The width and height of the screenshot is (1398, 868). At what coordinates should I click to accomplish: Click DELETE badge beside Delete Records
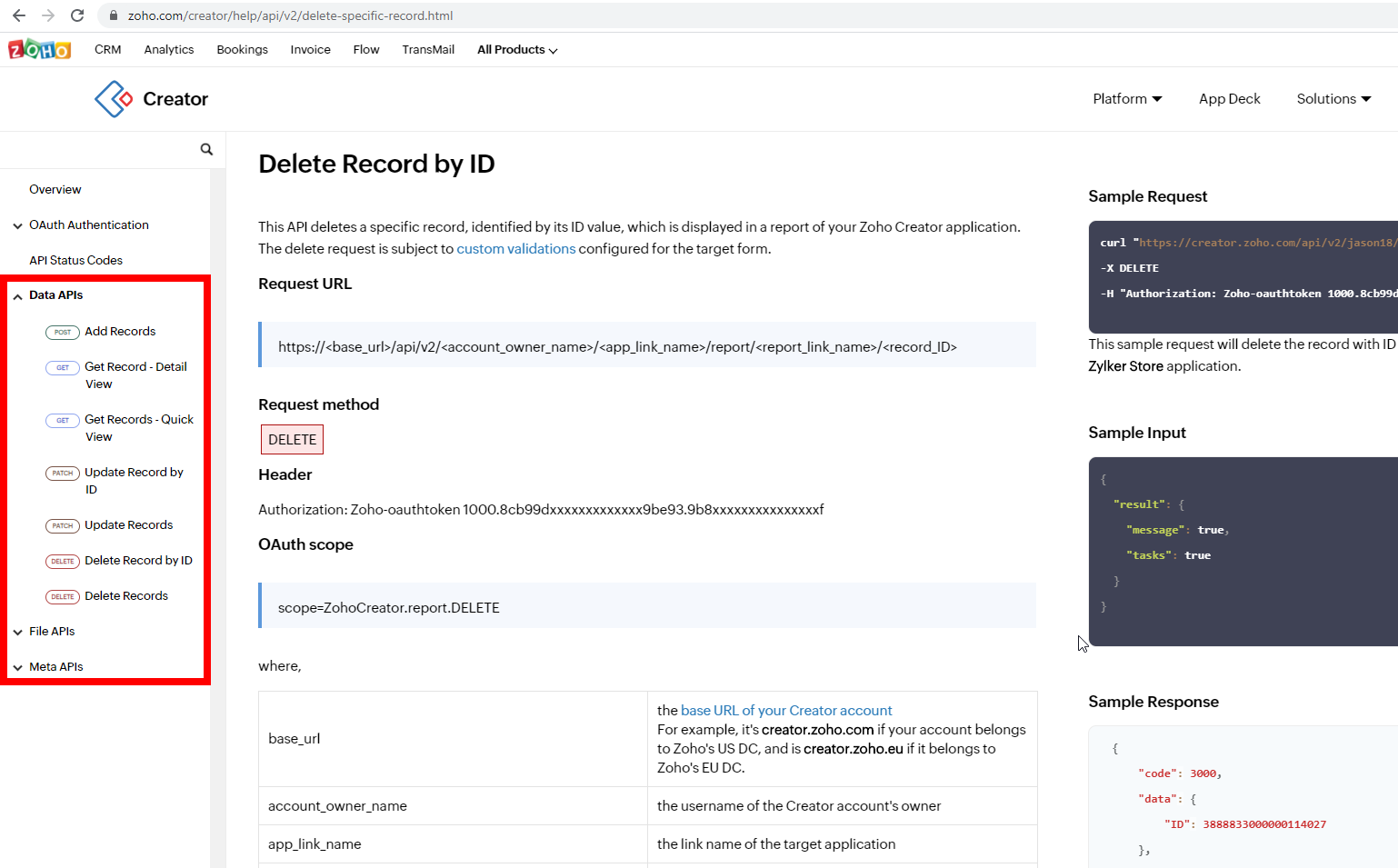[62, 597]
